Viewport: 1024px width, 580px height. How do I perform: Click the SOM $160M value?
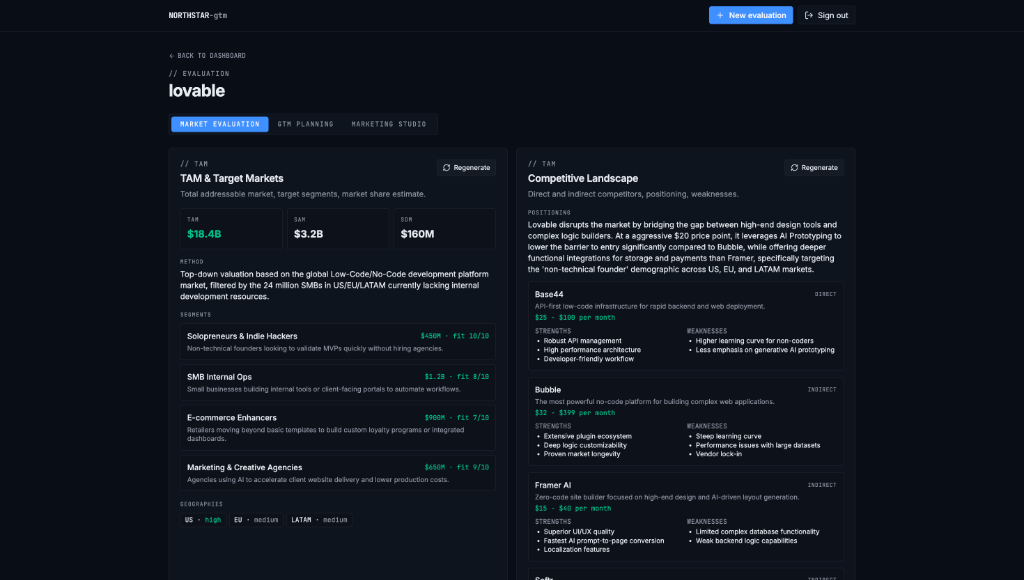[x=417, y=234]
